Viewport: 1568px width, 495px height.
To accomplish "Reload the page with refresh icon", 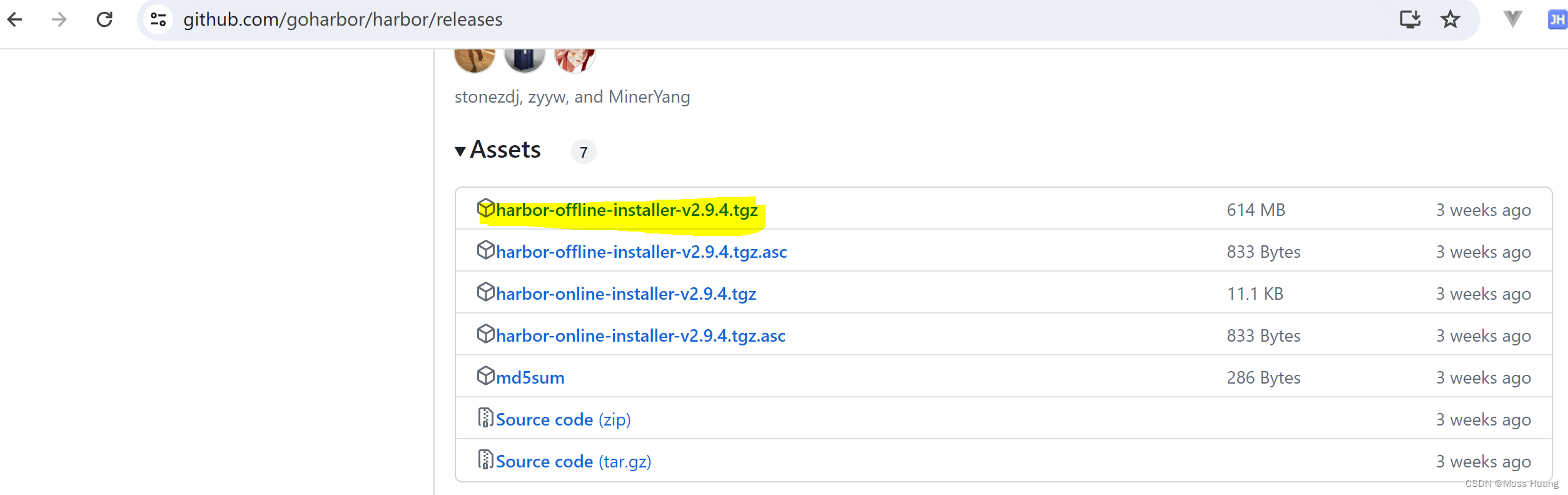I will (x=104, y=19).
